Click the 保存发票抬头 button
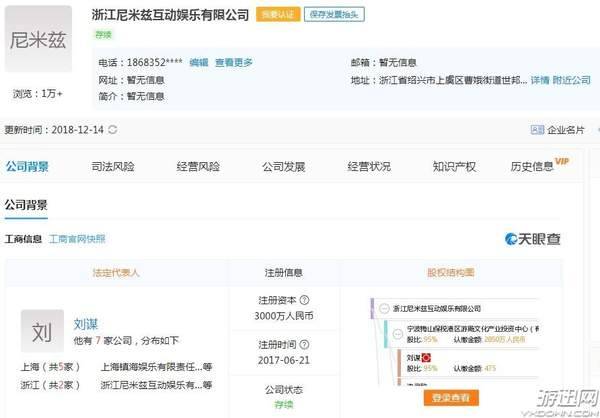600x418 pixels. pos(334,15)
